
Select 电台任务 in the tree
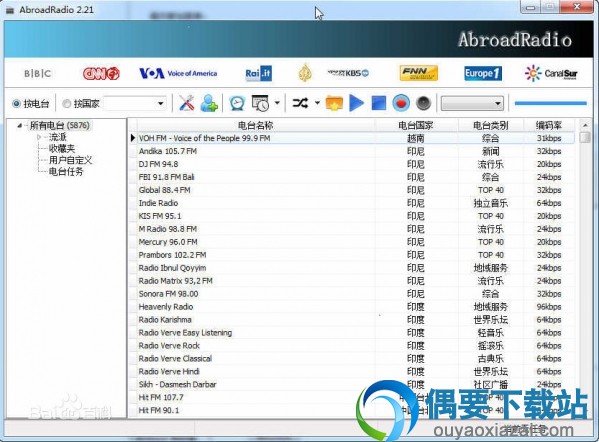coord(66,172)
